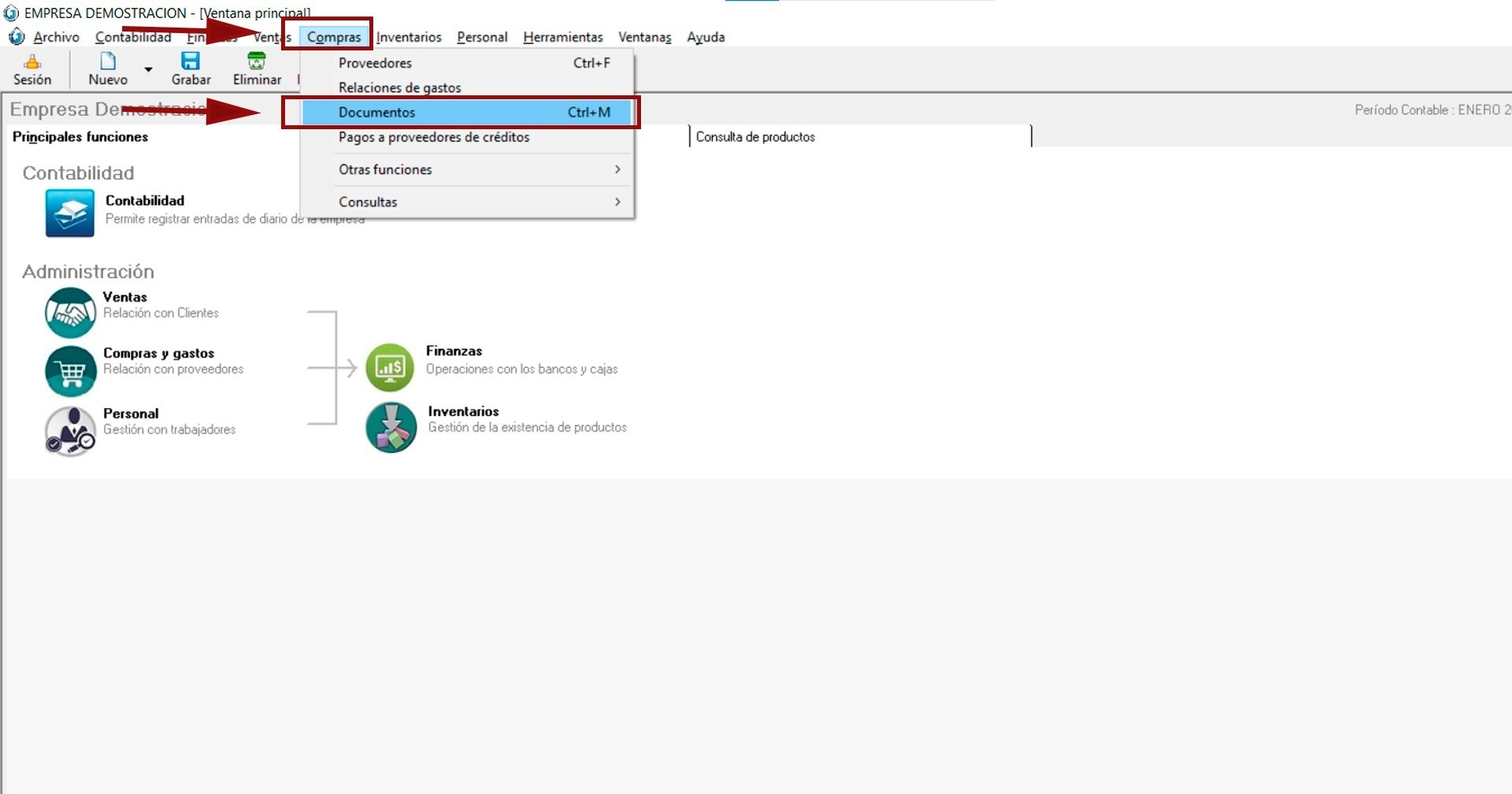Click the Sesión toolbar icon
The width and height of the screenshot is (1512, 794).
coord(32,61)
